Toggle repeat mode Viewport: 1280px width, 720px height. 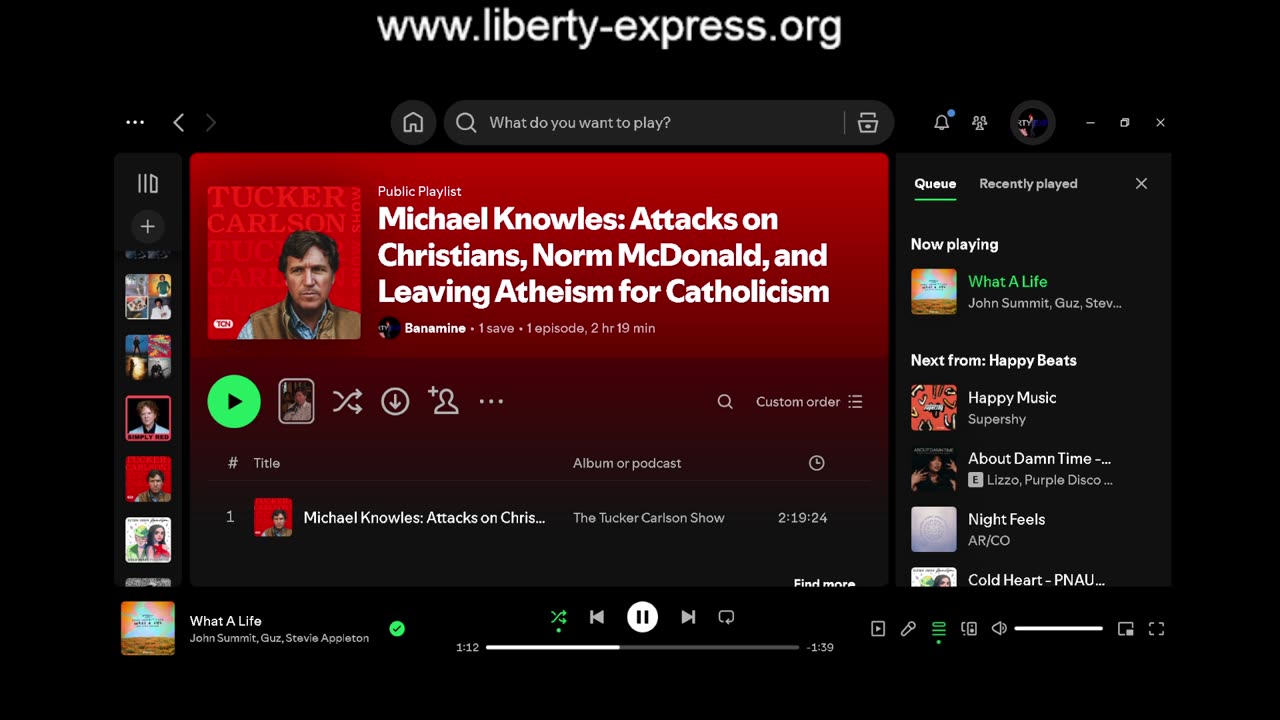pyautogui.click(x=727, y=617)
